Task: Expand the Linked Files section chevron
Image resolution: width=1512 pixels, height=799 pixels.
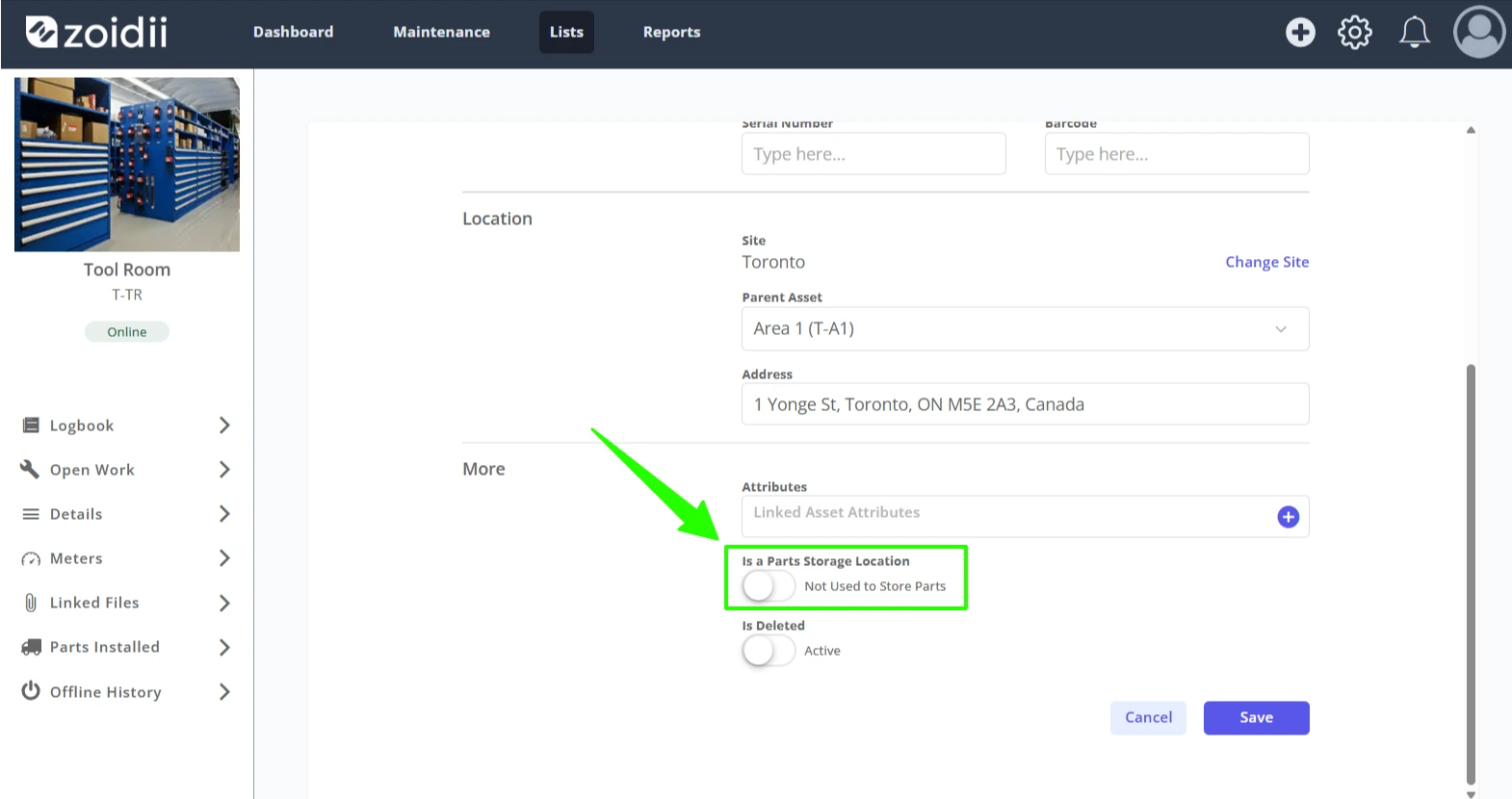Action: (x=224, y=603)
